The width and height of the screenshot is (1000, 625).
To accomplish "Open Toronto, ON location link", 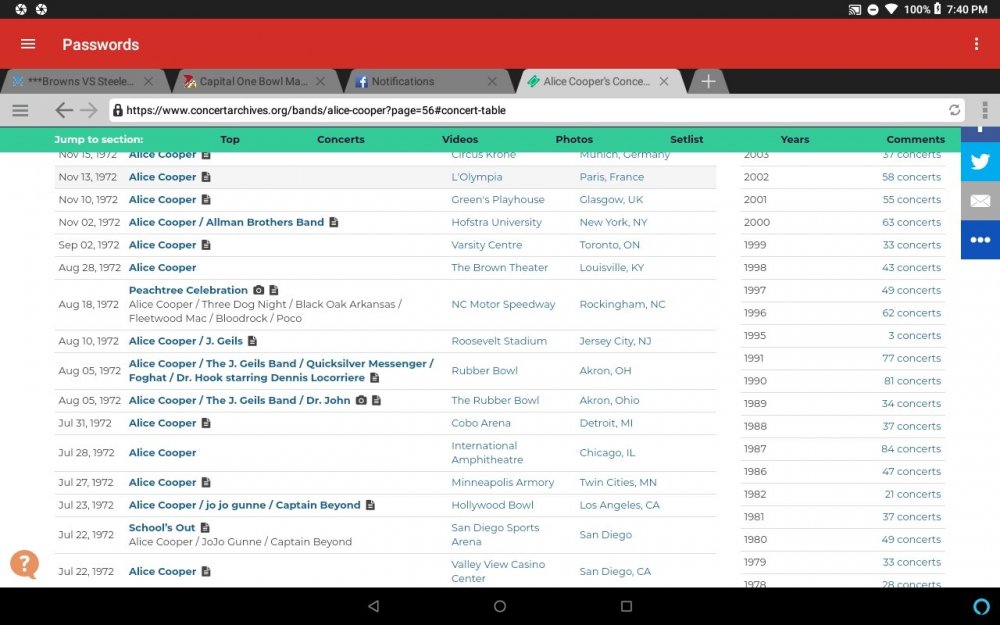I will click(609, 245).
